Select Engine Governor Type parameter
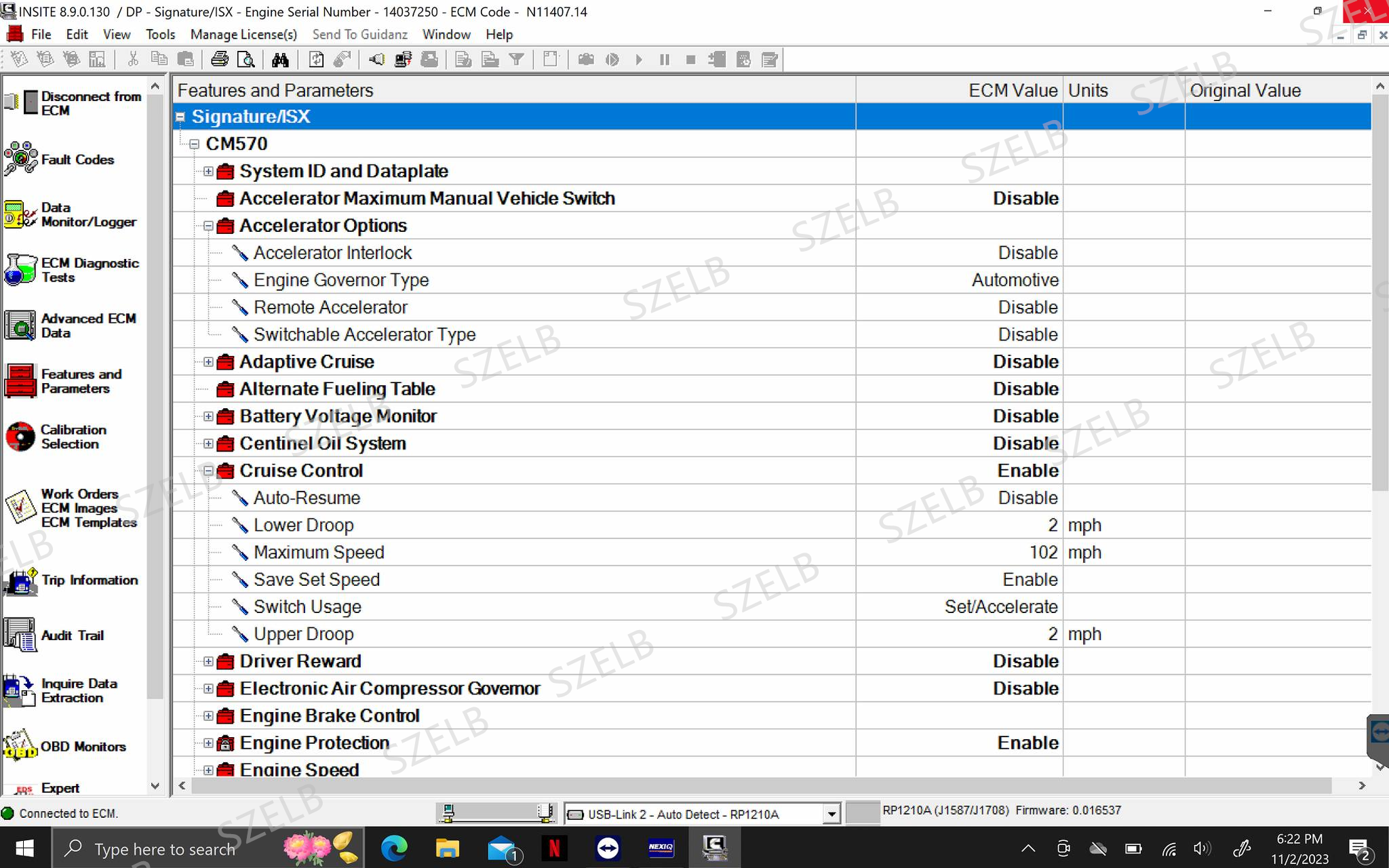This screenshot has height=868, width=1389. click(341, 280)
